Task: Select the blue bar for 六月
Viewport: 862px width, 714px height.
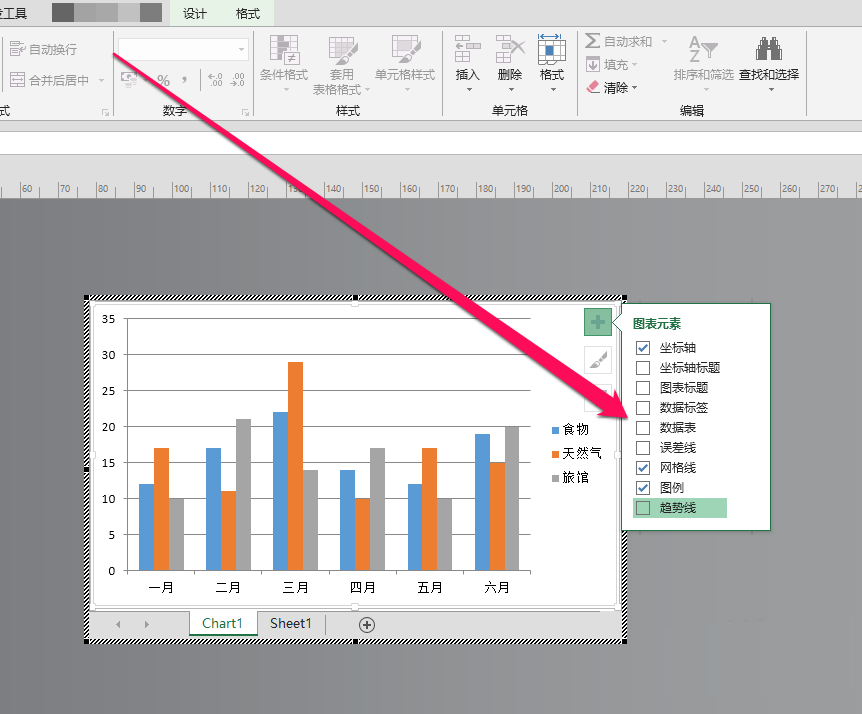Action: click(x=482, y=502)
